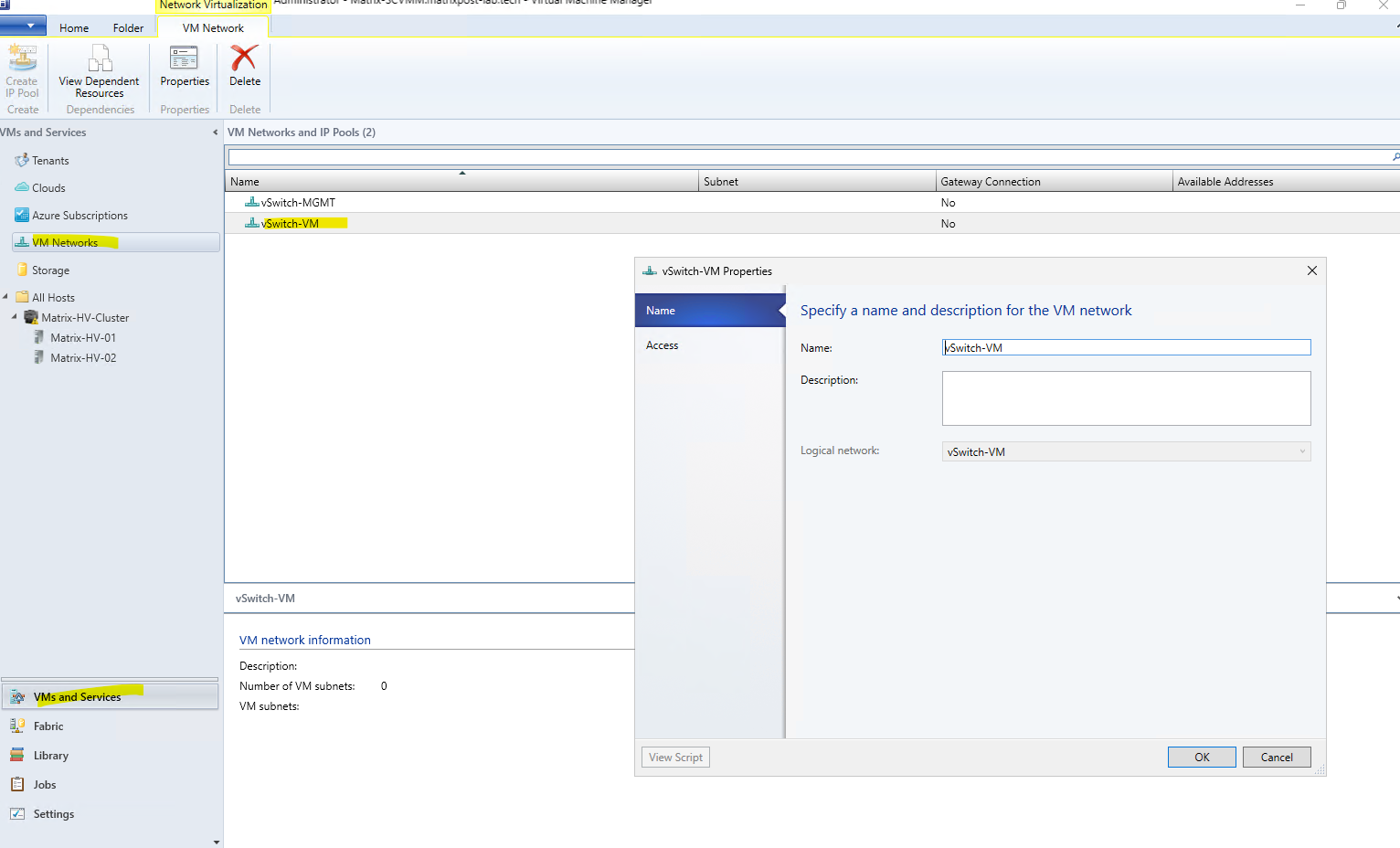Click the Tenants label

click(50, 161)
